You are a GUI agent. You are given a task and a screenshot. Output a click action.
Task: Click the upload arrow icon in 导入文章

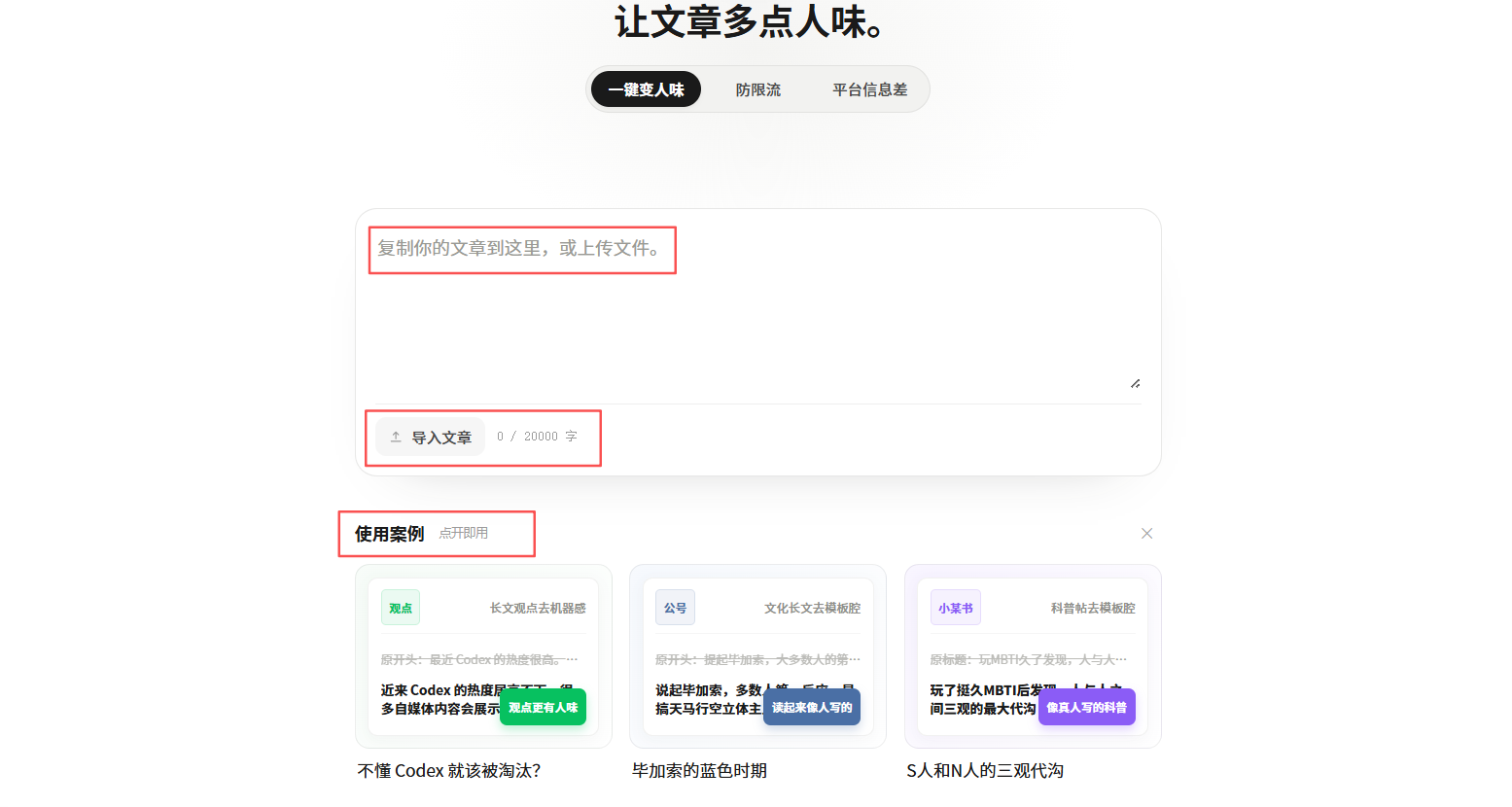pos(396,438)
